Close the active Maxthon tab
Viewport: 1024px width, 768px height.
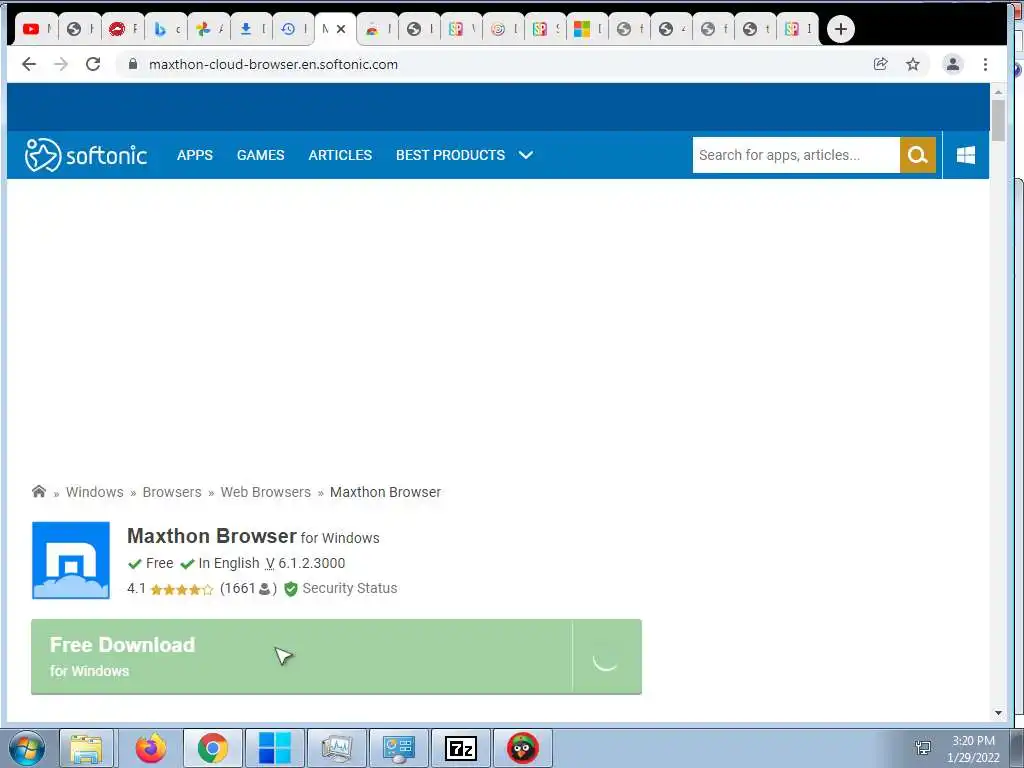[341, 29]
